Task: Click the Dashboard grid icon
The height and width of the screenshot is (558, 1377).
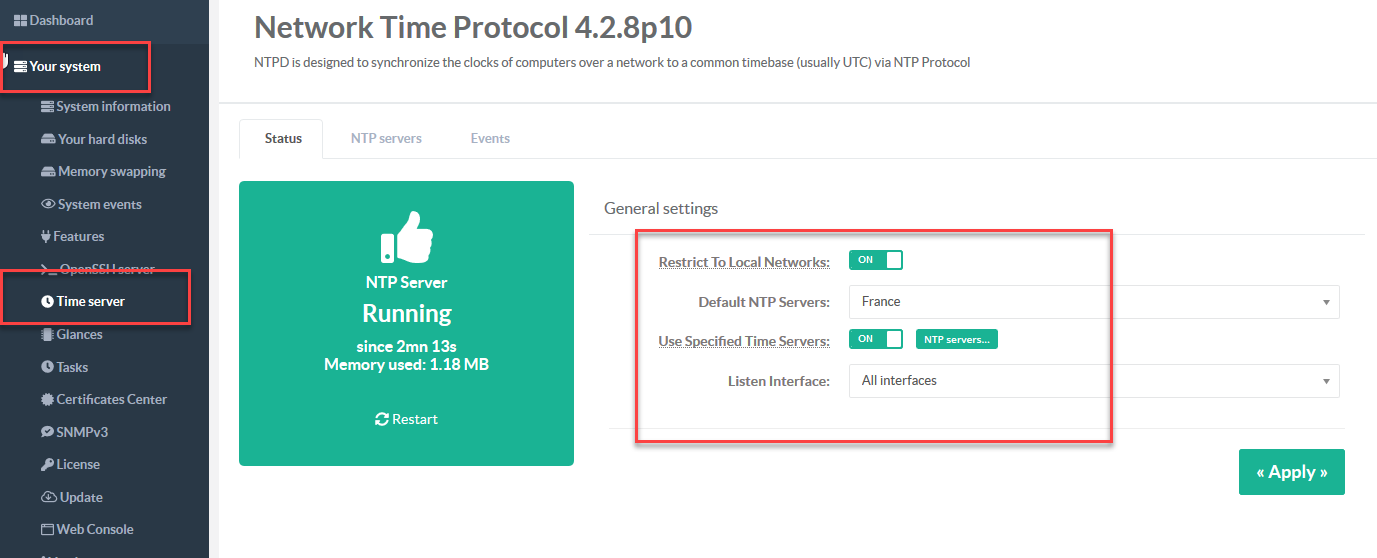Action: 20,20
